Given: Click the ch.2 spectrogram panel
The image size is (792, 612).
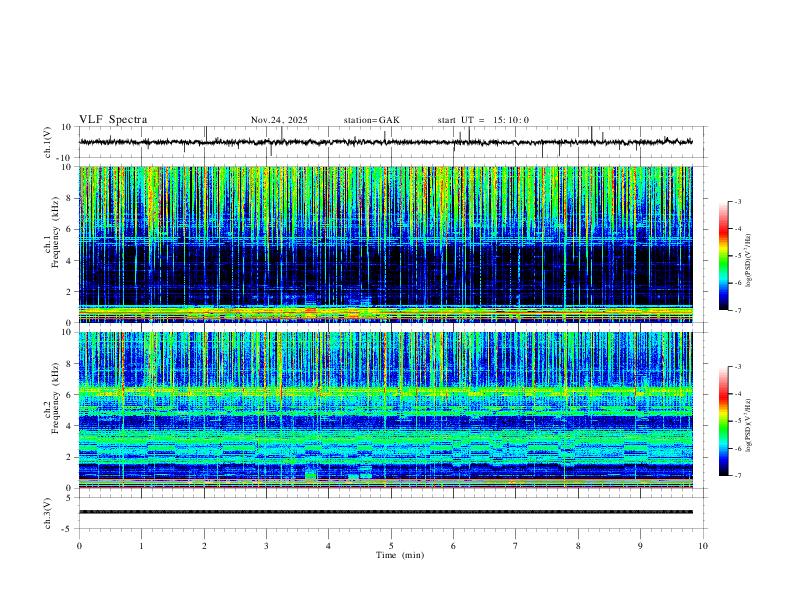Looking at the screenshot, I should point(386,410).
